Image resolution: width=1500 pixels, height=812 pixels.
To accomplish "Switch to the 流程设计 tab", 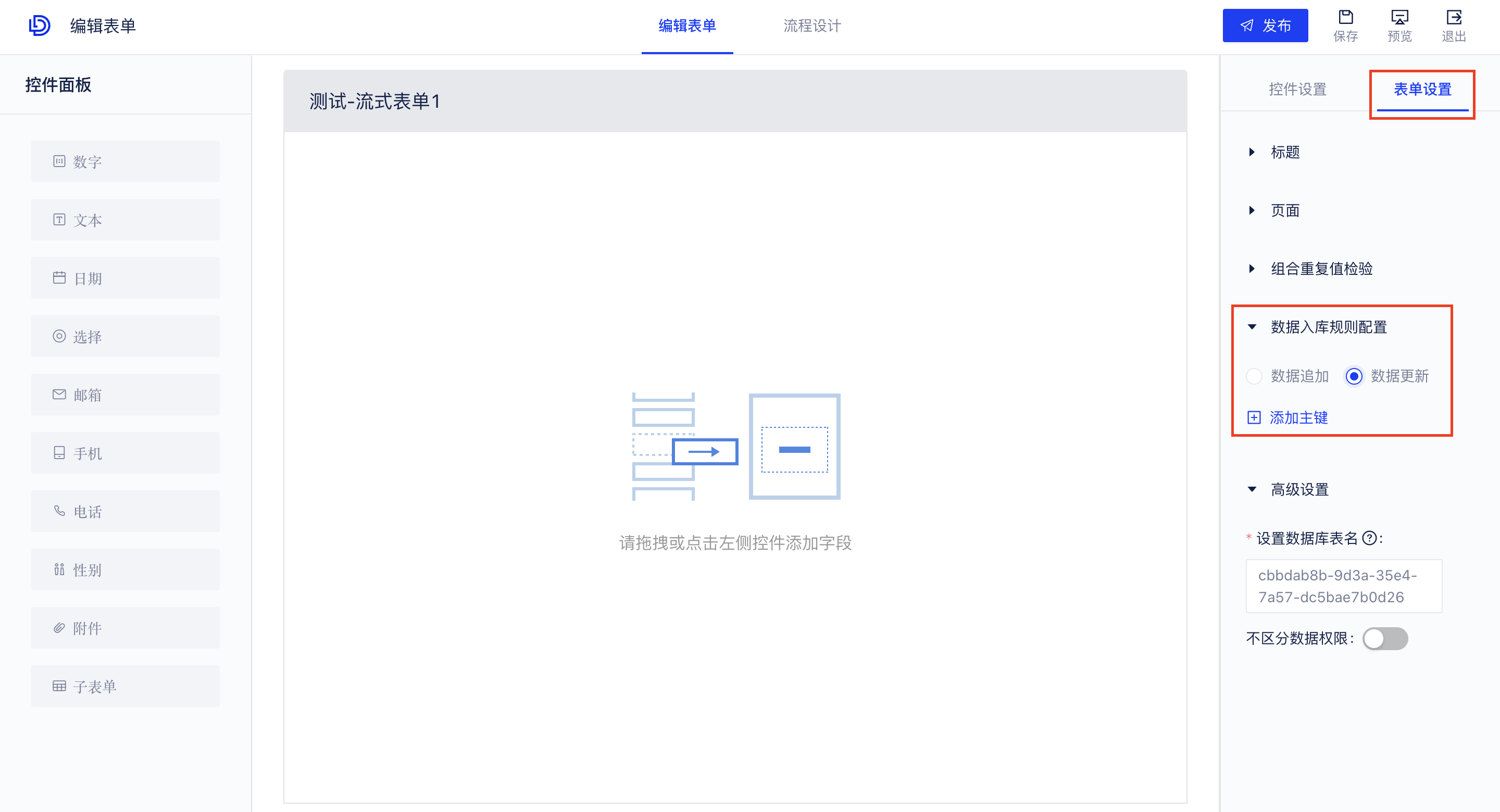I will click(x=812, y=26).
